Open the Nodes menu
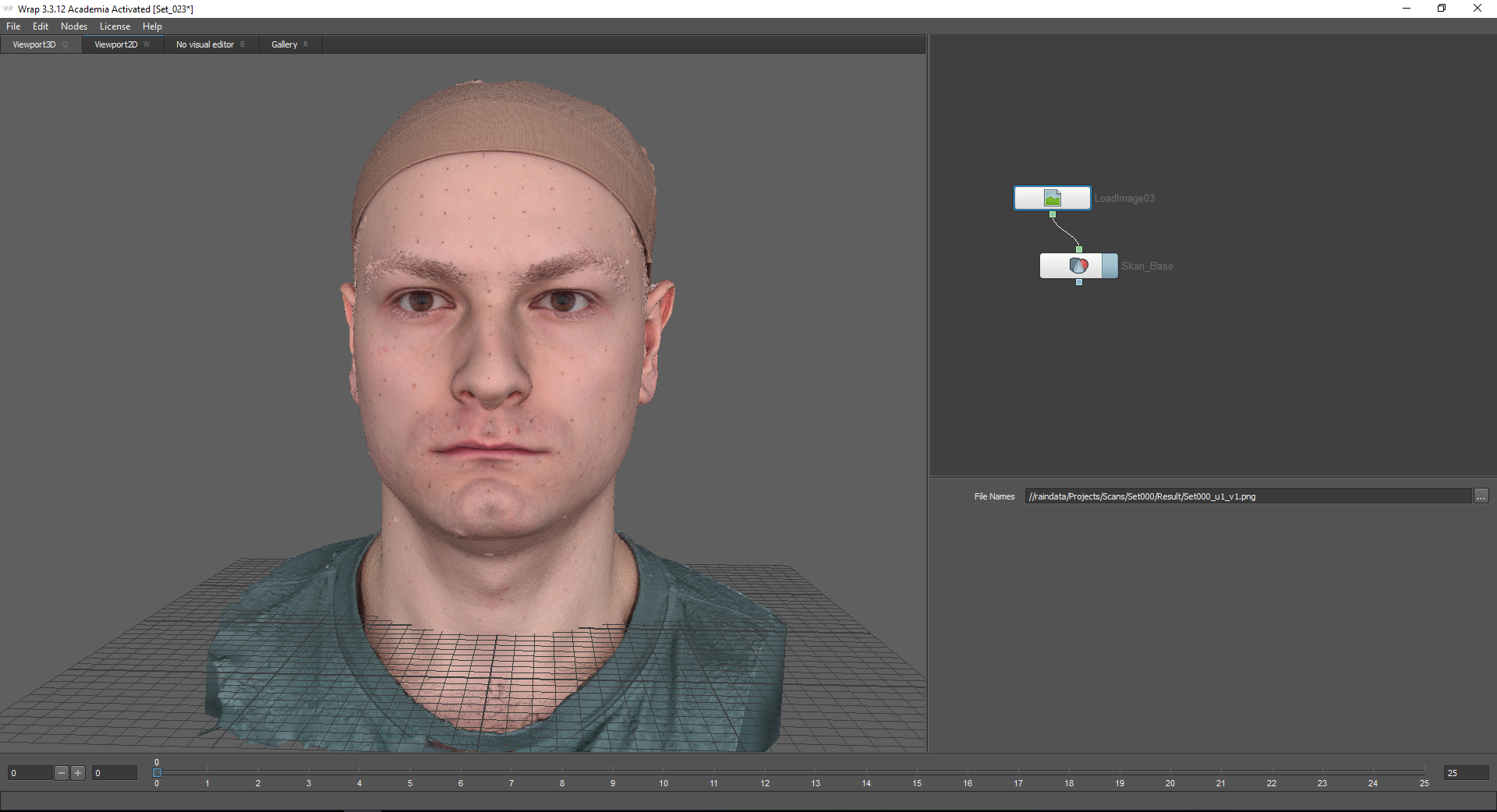The image size is (1497, 812). (x=74, y=26)
